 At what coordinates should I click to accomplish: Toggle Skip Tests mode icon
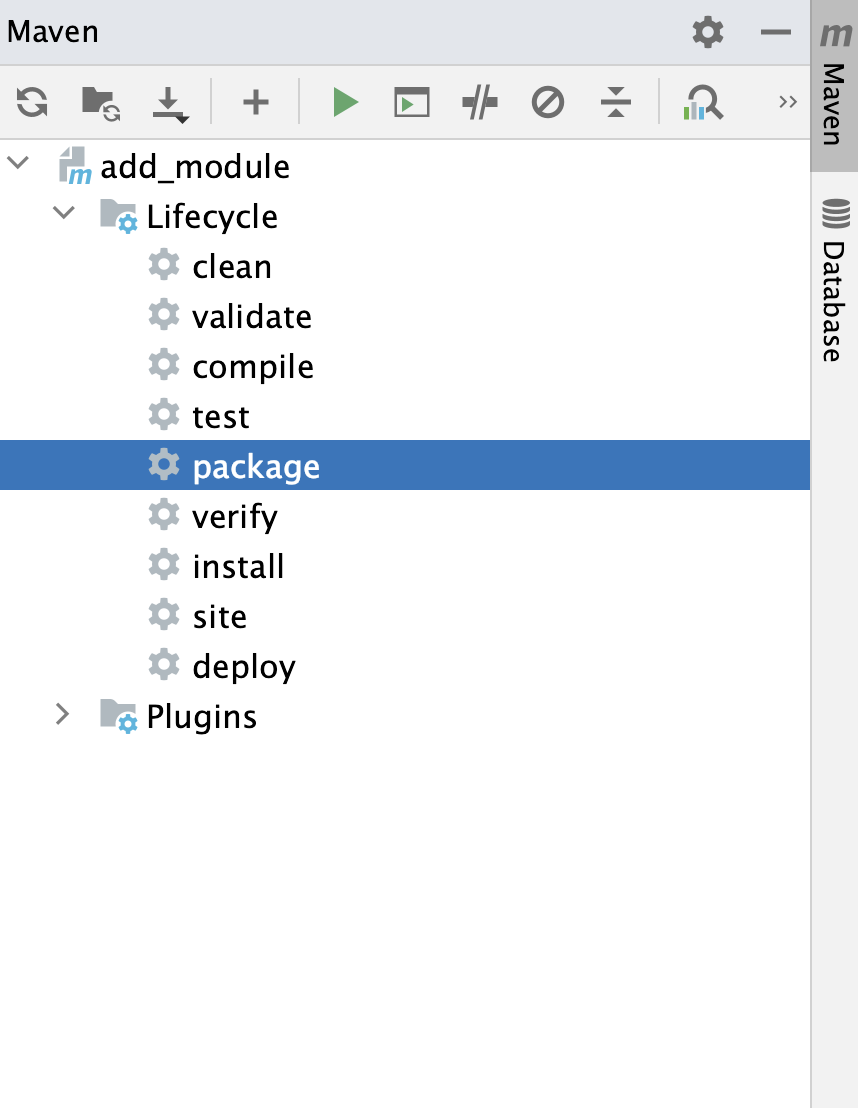(x=548, y=102)
